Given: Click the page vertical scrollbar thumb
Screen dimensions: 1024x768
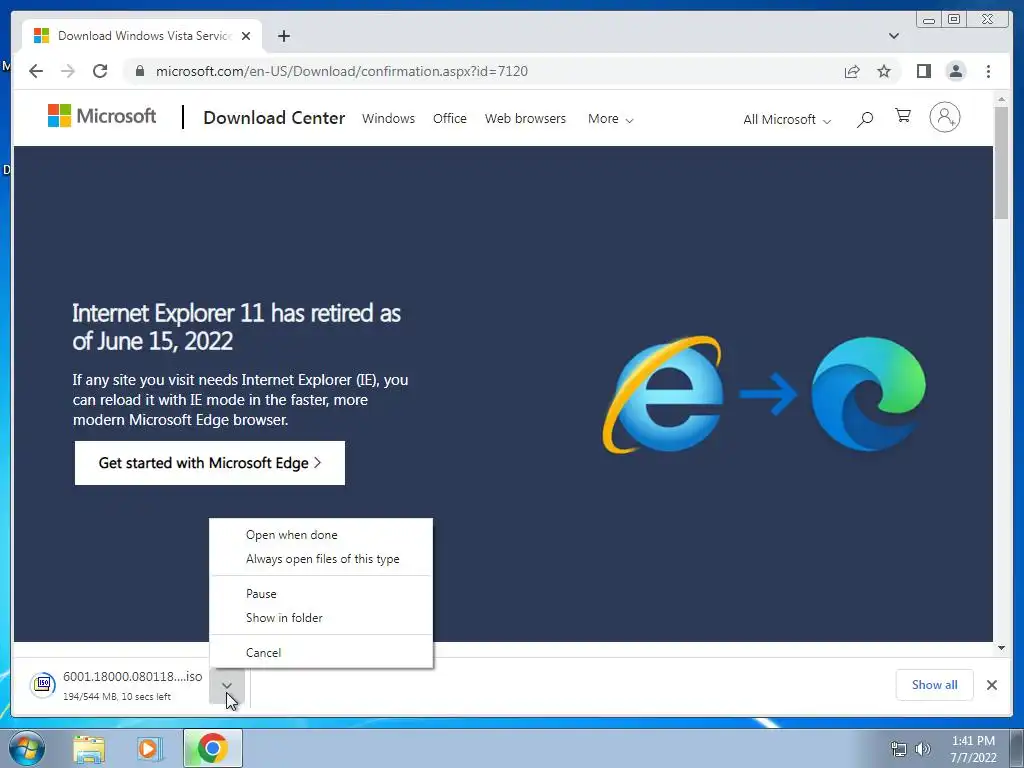Looking at the screenshot, I should 1001,162.
